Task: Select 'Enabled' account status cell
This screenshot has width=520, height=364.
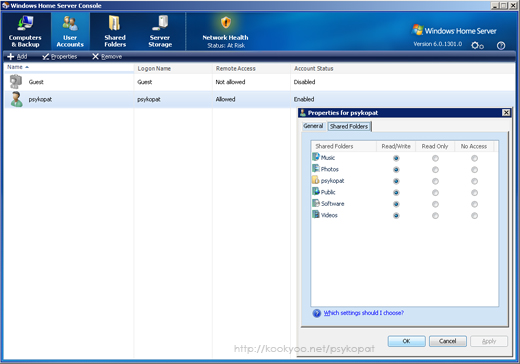Action: tap(304, 99)
